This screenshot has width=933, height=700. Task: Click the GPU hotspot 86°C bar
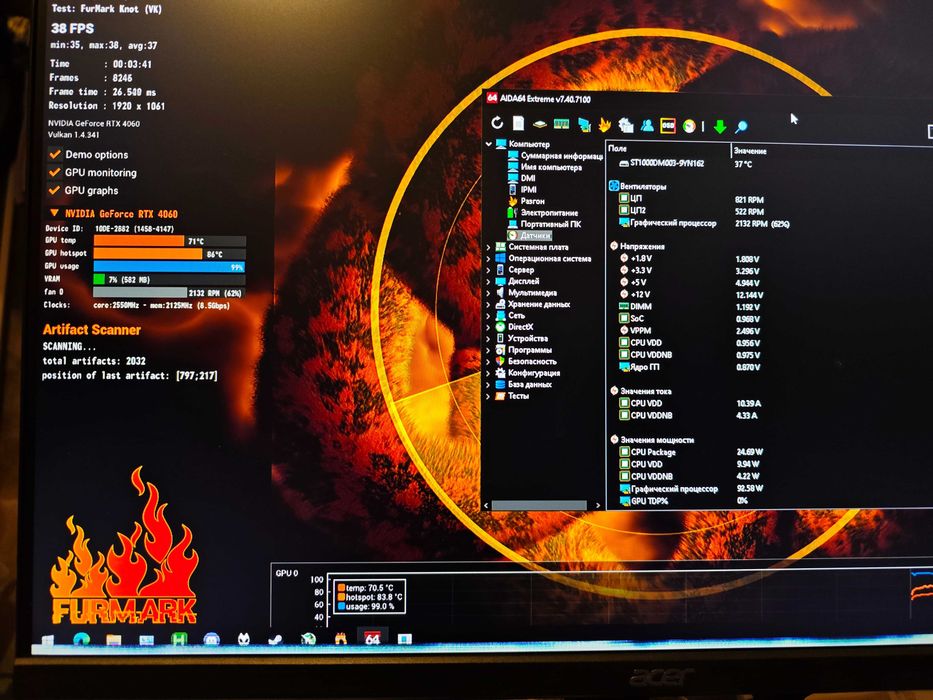click(x=148, y=254)
